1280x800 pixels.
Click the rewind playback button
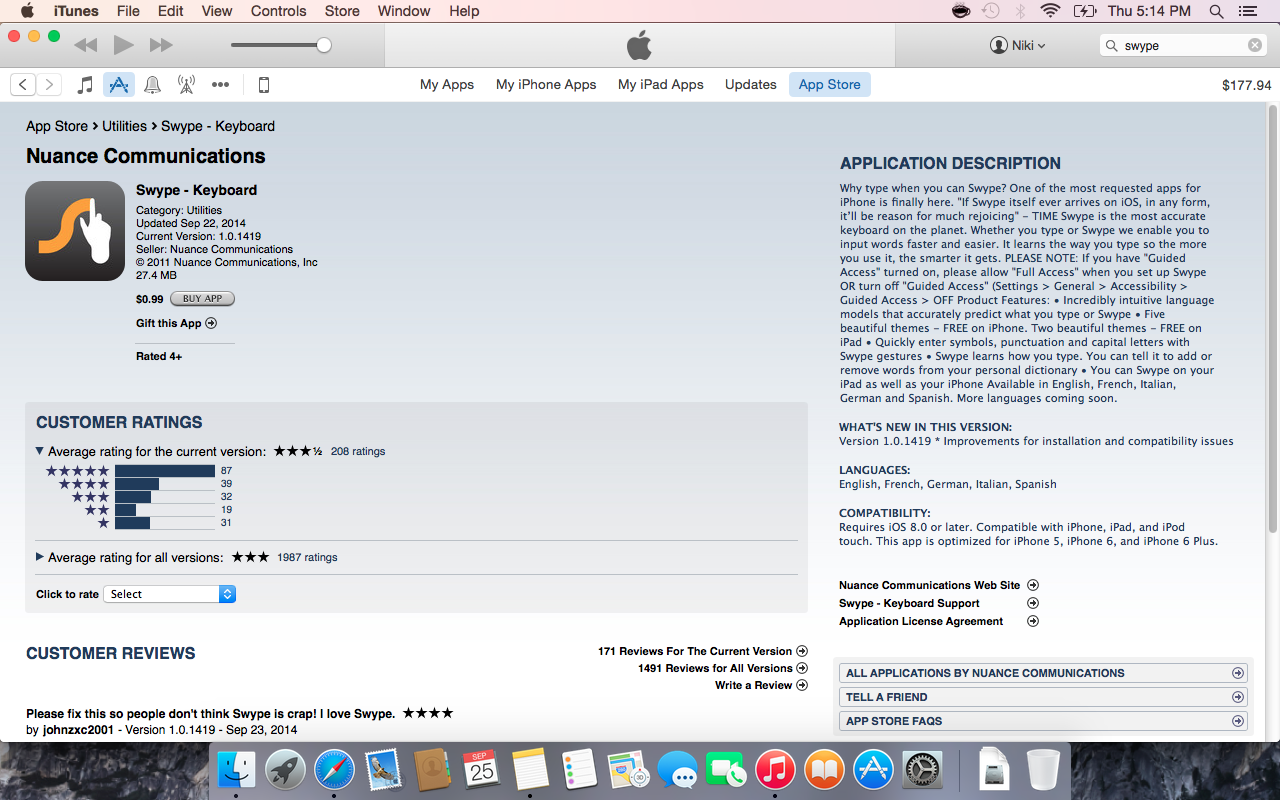[x=86, y=45]
